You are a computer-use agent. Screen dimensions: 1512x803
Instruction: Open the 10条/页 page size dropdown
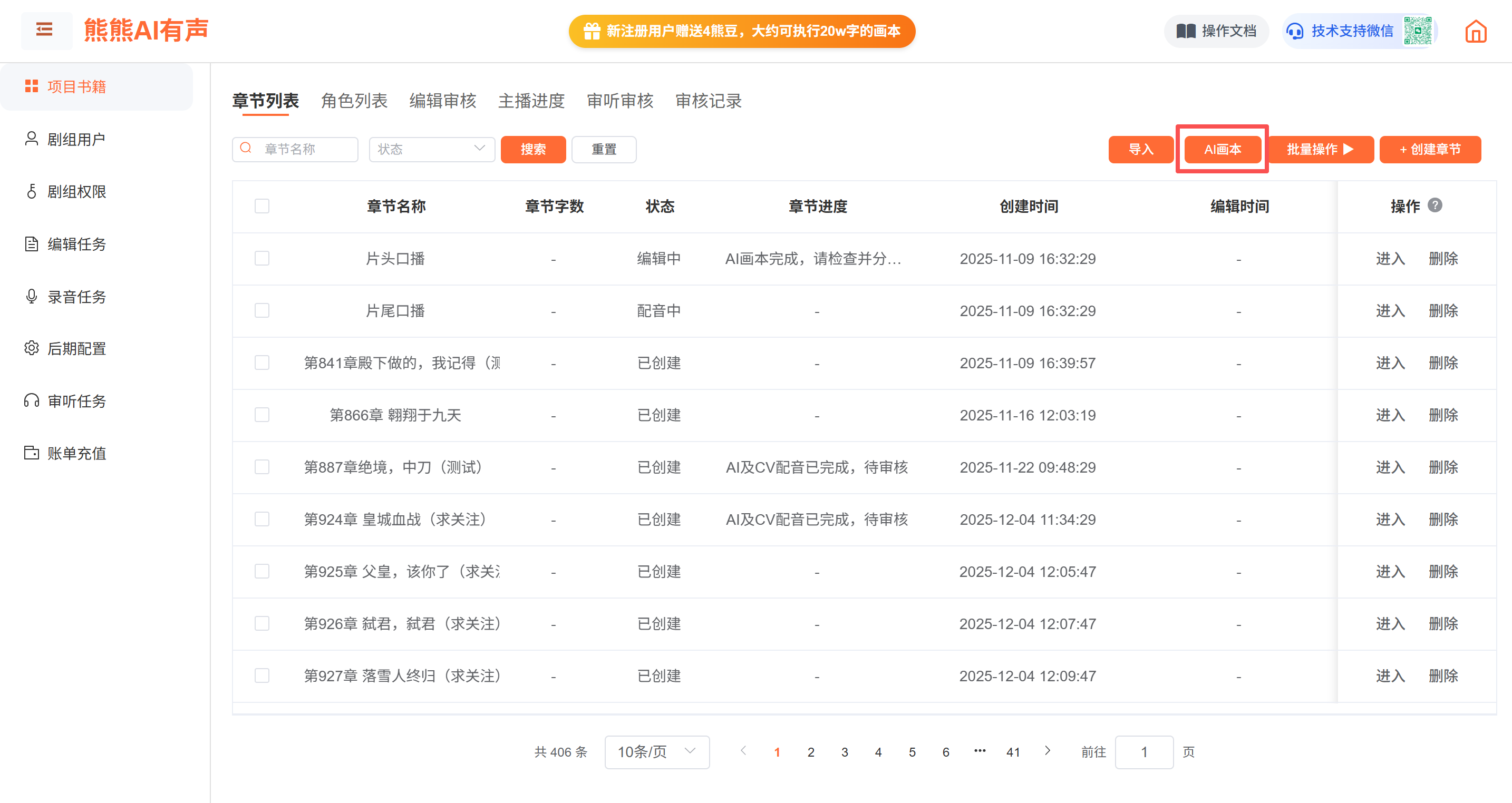pos(656,752)
